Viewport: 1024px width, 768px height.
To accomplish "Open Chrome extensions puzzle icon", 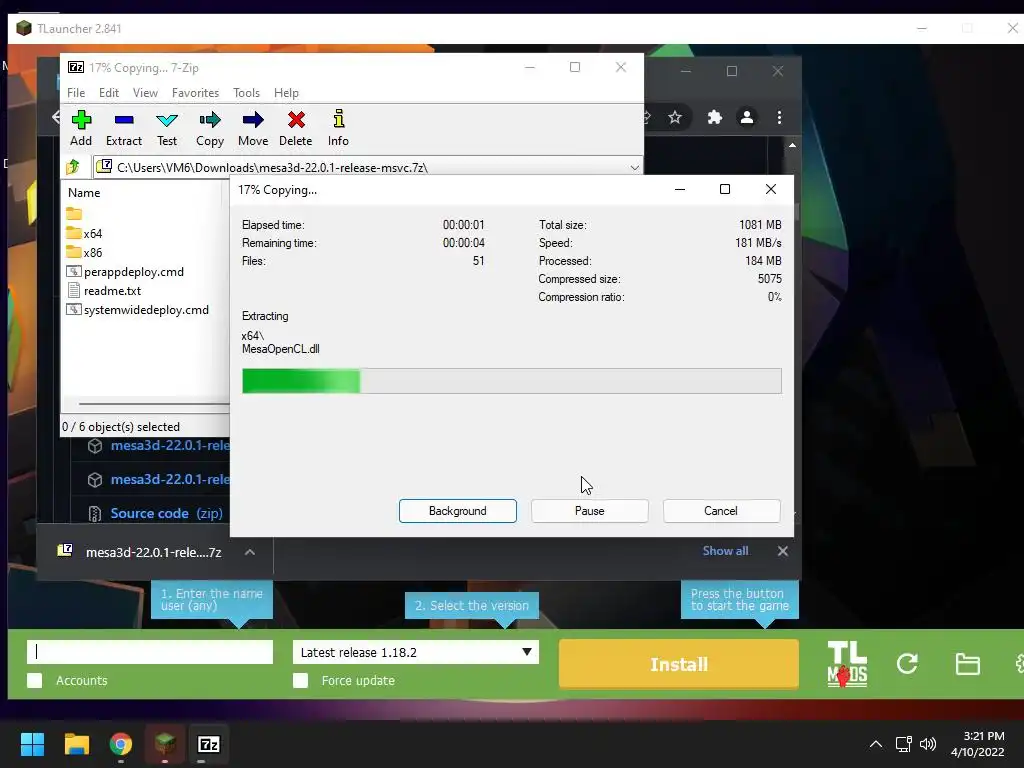I will 714,118.
